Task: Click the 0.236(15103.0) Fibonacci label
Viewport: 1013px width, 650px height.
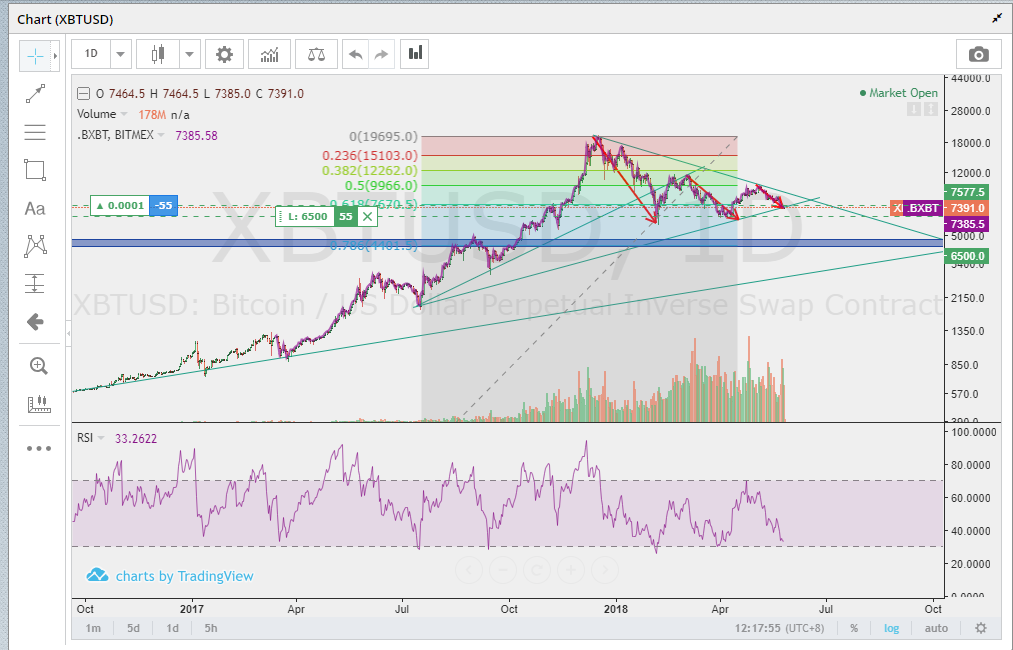Action: [370, 156]
